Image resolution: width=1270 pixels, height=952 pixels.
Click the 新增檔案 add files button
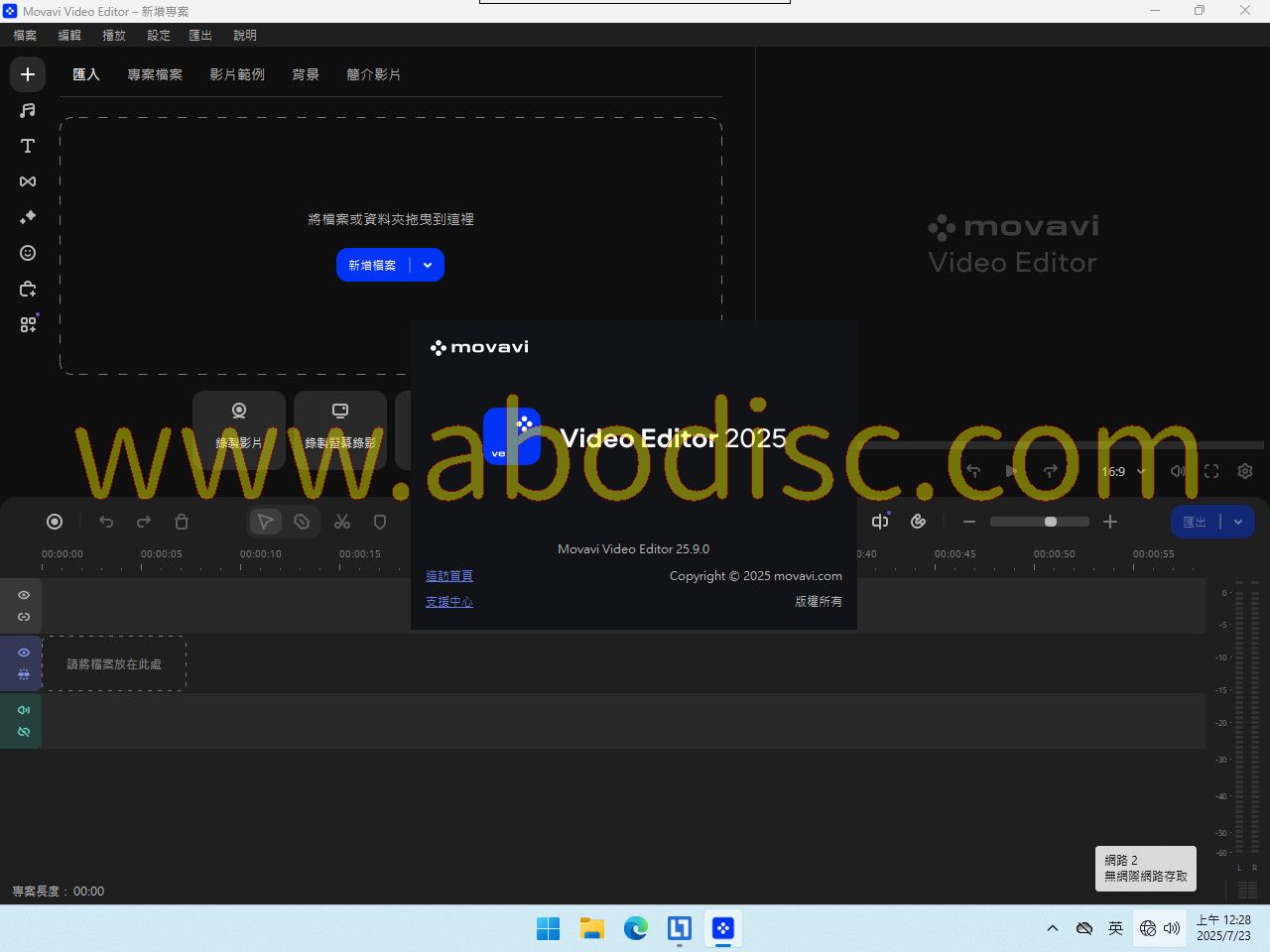click(x=372, y=265)
